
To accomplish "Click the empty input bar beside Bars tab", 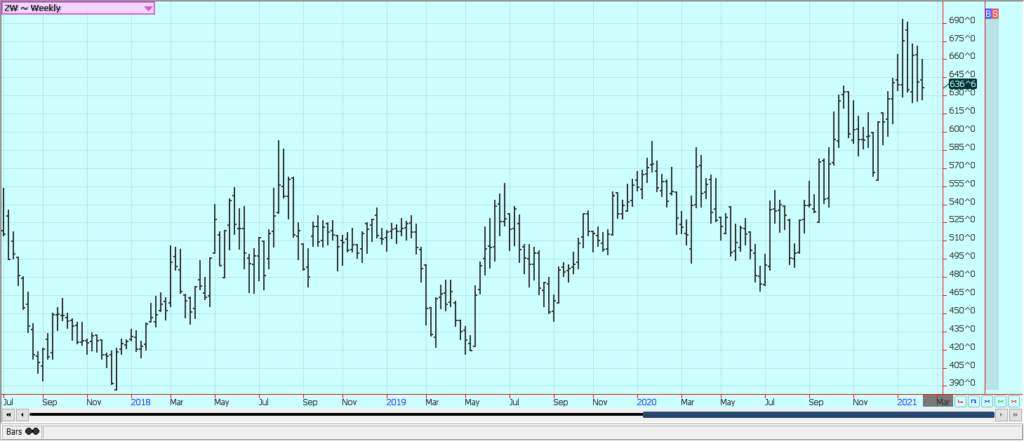I will tap(532, 432).
